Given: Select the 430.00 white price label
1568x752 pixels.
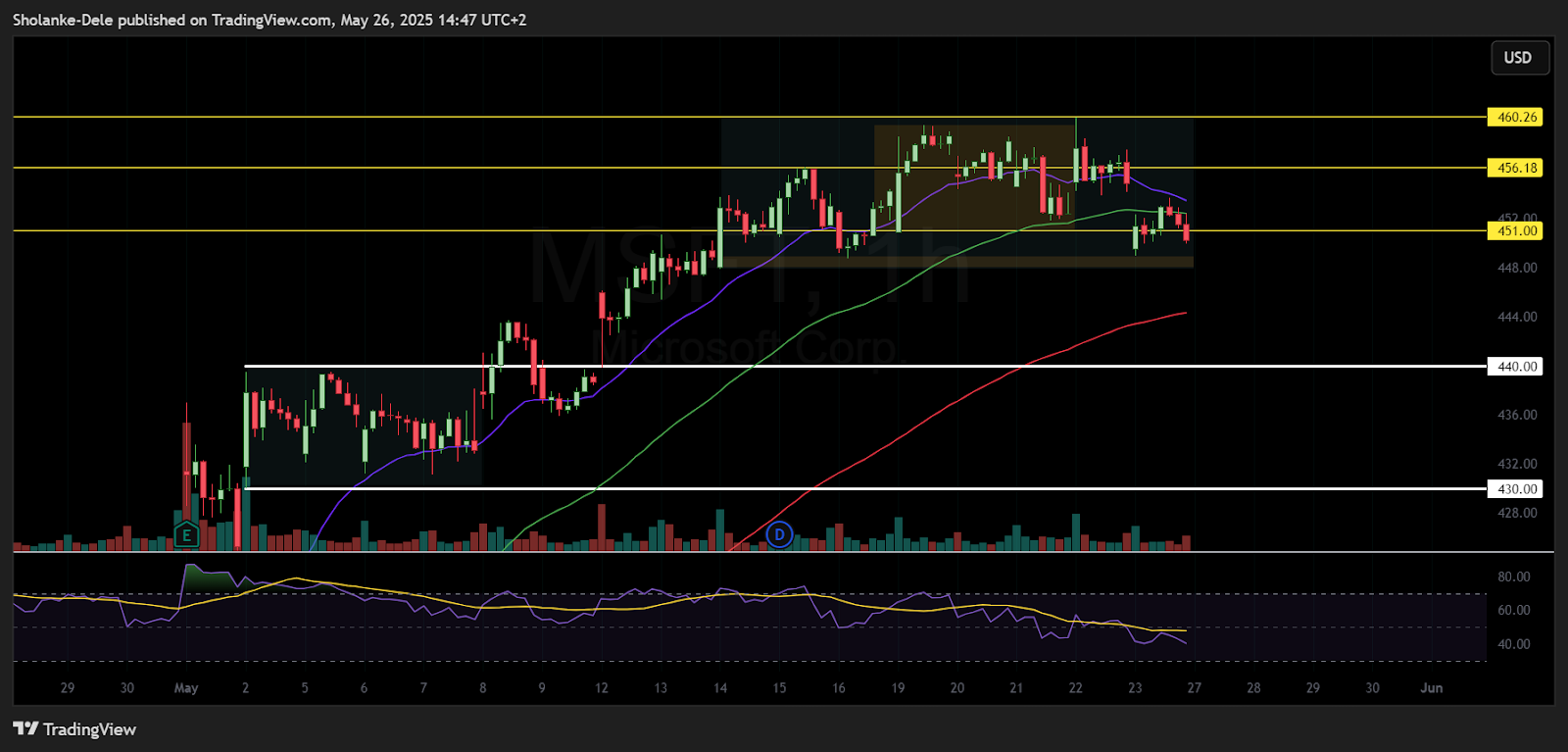Looking at the screenshot, I should click(x=1515, y=489).
